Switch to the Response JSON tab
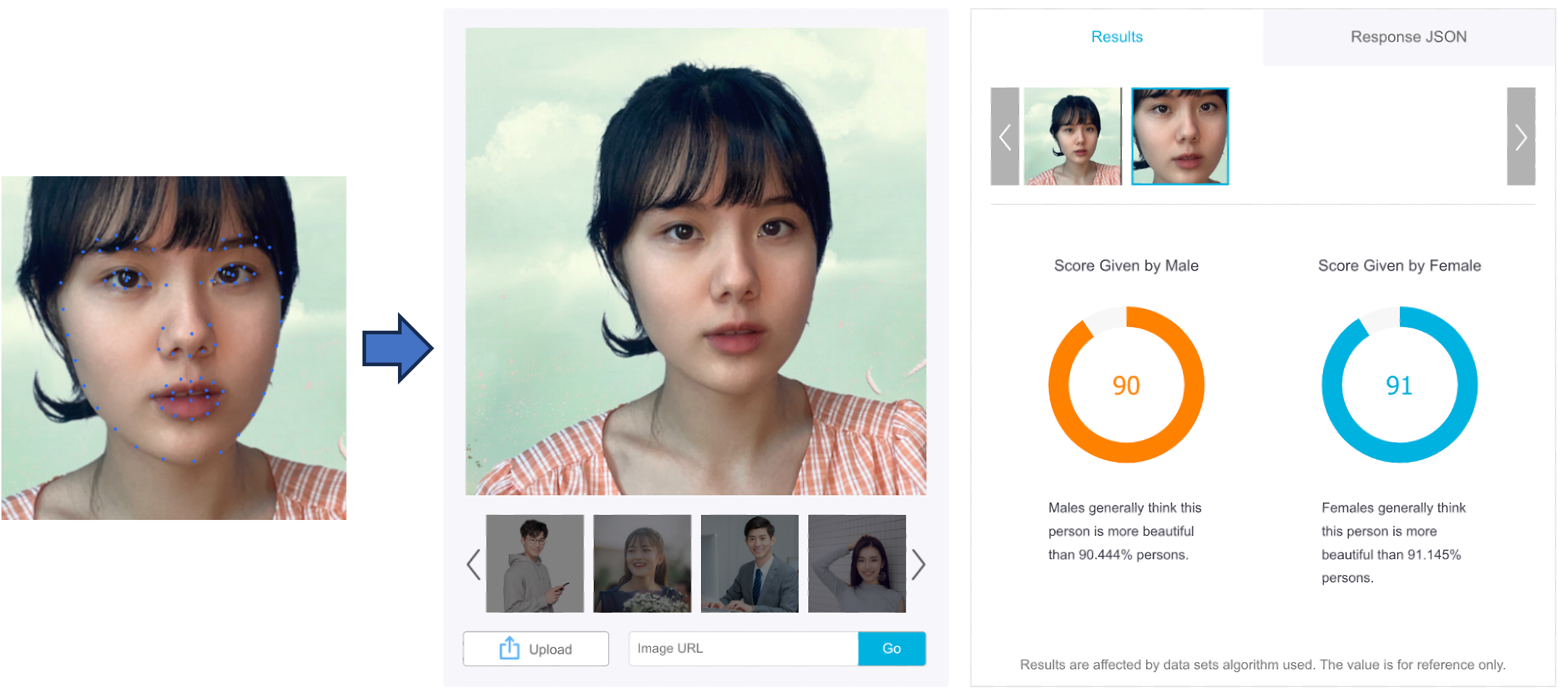This screenshot has height=694, width=1568. 1408,37
